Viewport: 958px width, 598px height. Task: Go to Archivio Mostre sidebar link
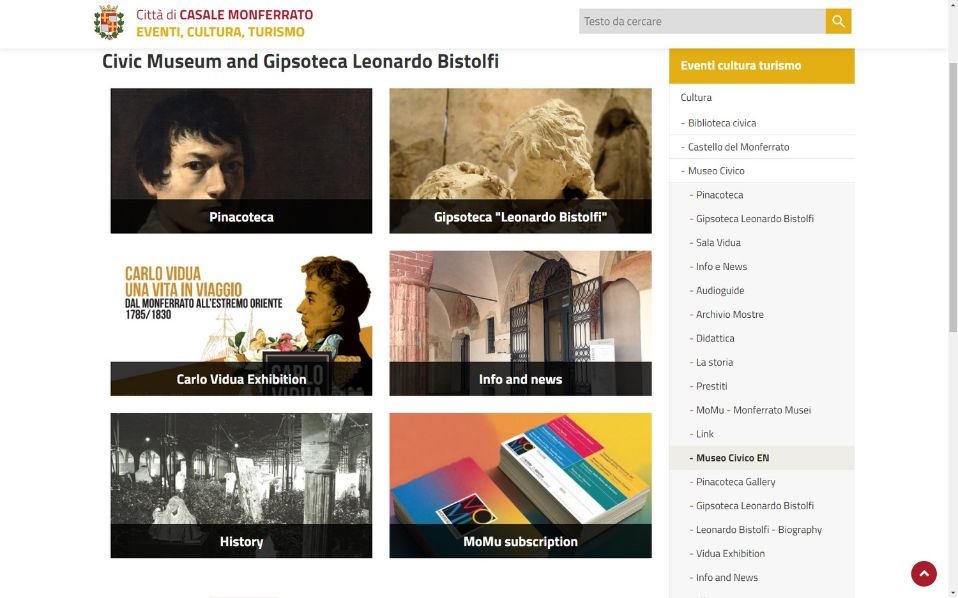[729, 314]
